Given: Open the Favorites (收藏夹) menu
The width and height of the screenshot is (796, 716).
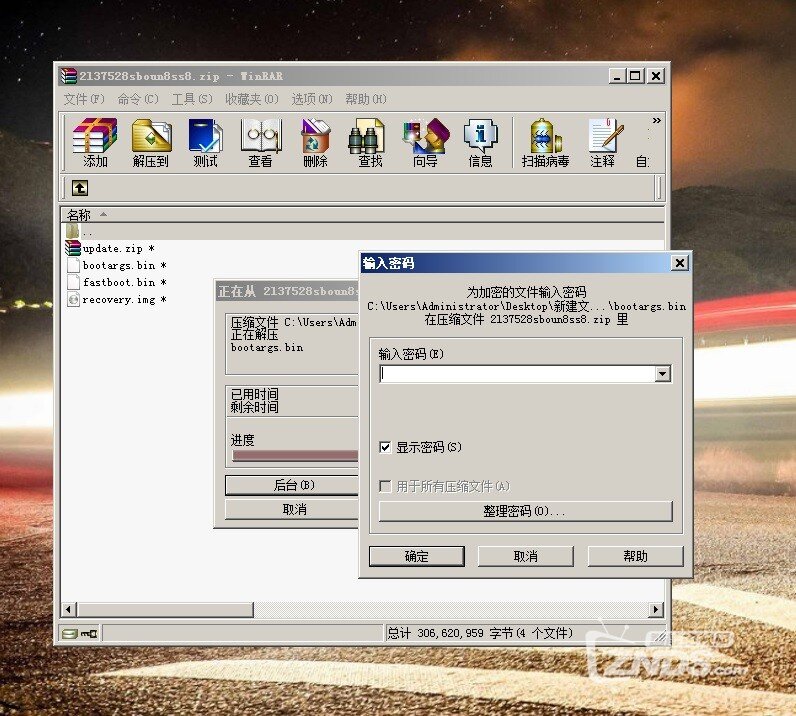Looking at the screenshot, I should coord(252,99).
